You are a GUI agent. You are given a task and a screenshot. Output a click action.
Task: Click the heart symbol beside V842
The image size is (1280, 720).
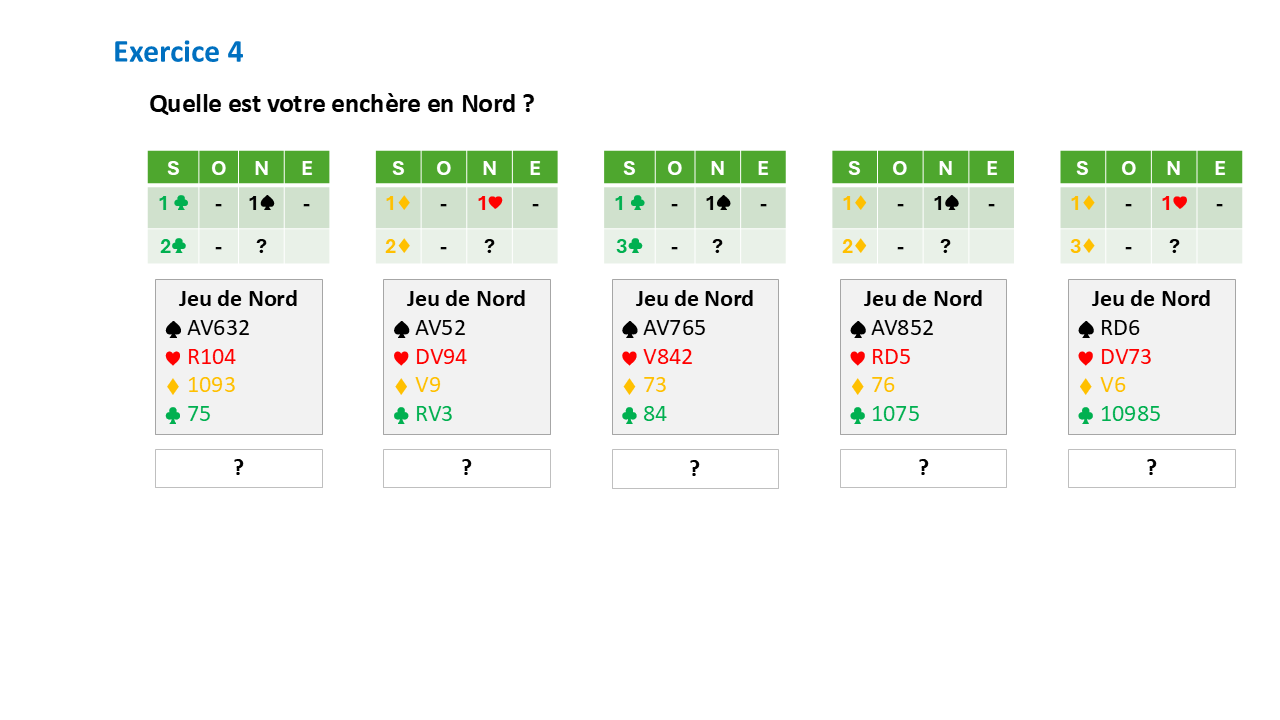(x=629, y=357)
